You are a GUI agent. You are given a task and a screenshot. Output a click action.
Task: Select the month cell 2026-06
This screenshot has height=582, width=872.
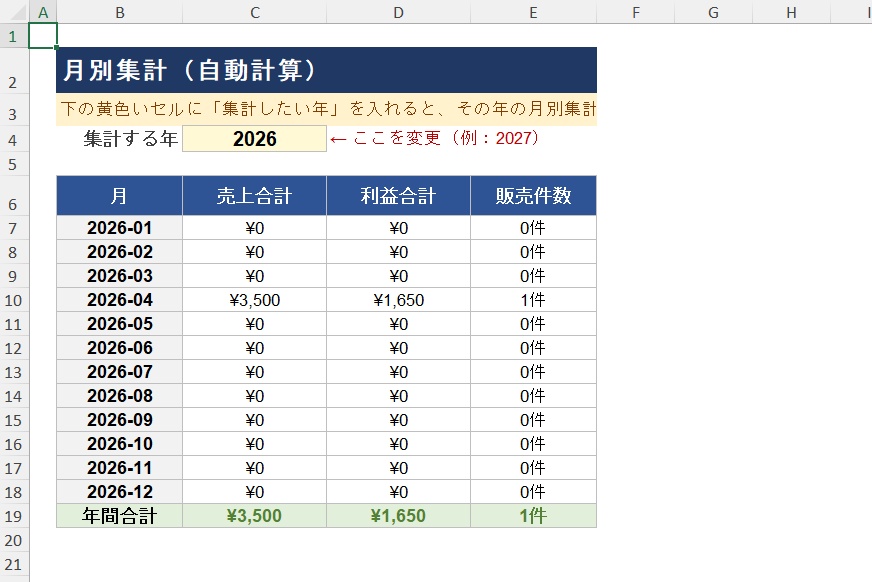(120, 347)
